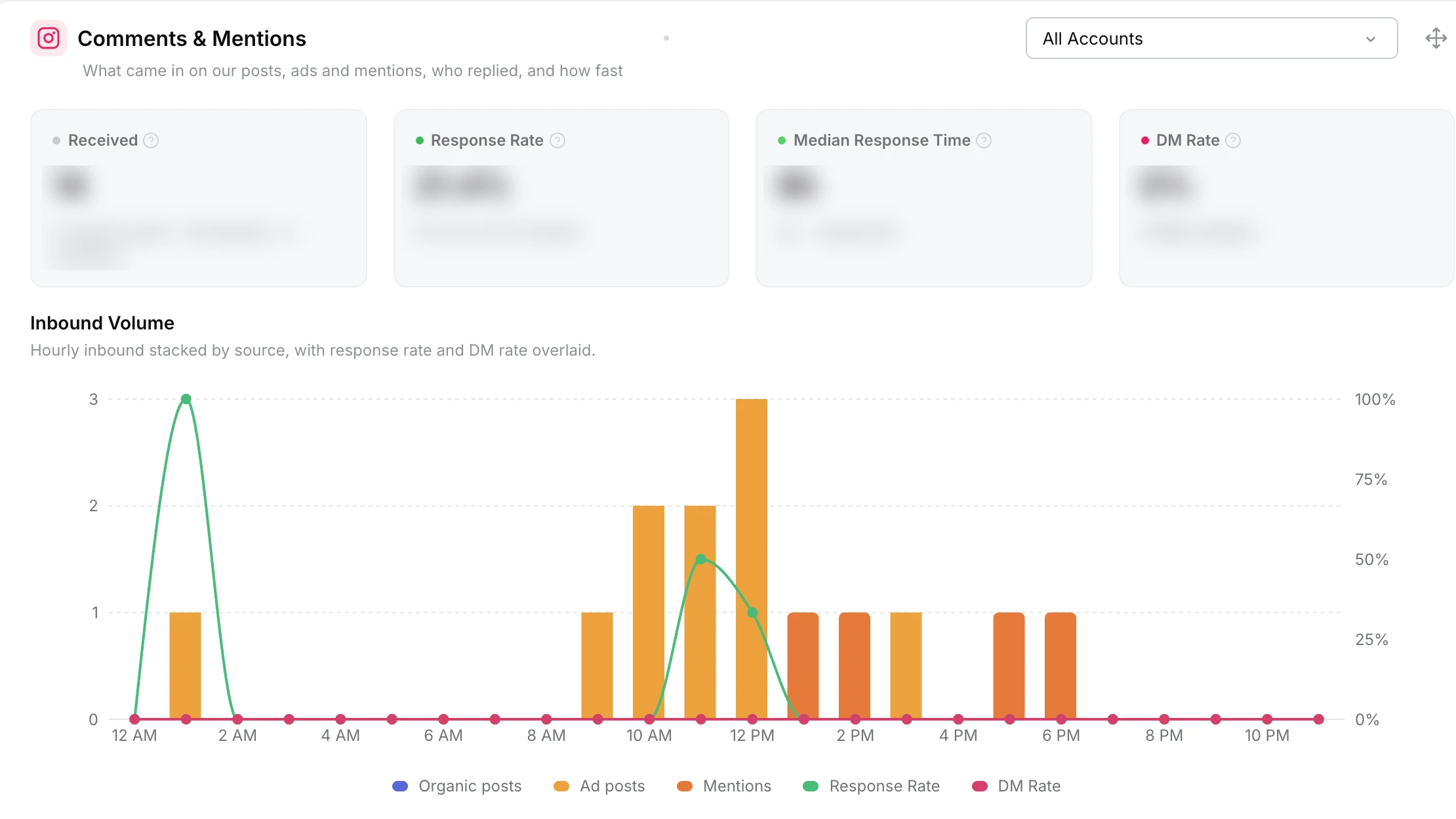Image resolution: width=1456 pixels, height=819 pixels.
Task: Open the All Accounts dropdown
Action: click(1211, 38)
